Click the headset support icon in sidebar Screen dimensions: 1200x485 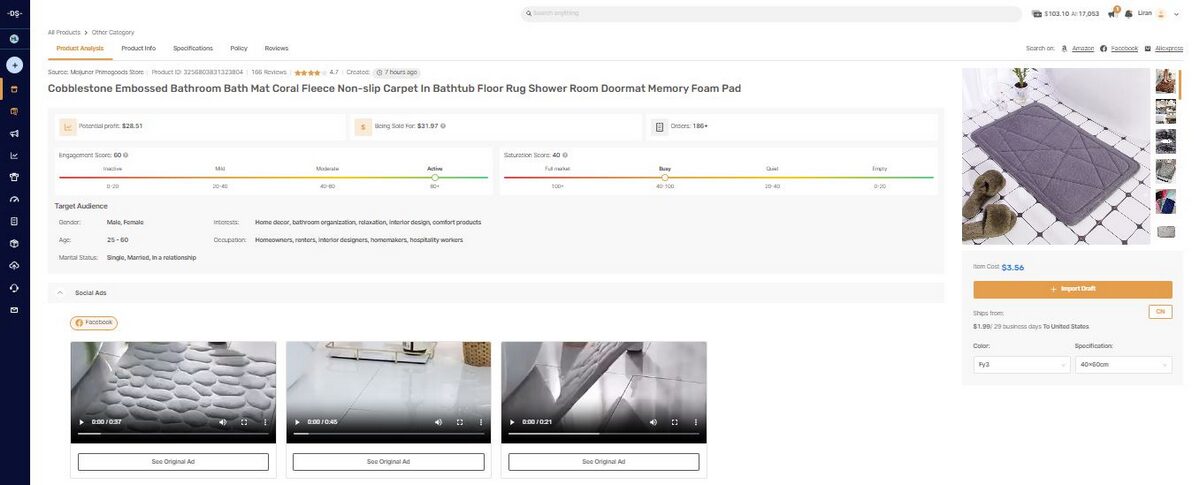click(x=14, y=288)
